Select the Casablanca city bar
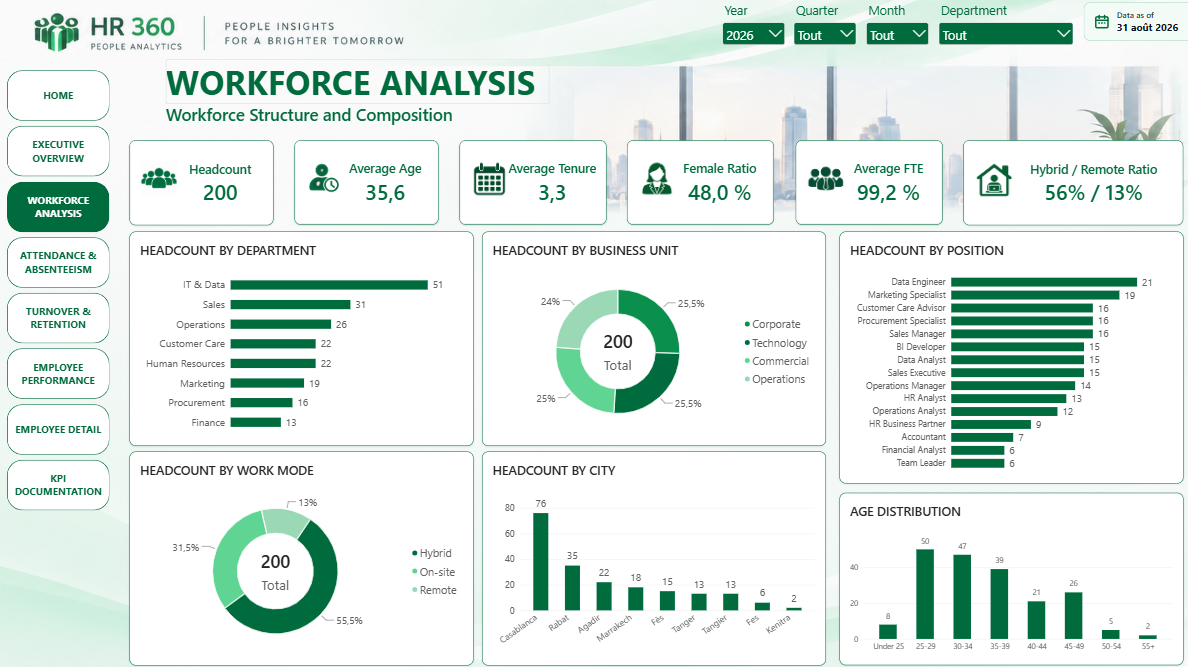Screen dimensions: 1188x667 pyautogui.click(x=540, y=562)
